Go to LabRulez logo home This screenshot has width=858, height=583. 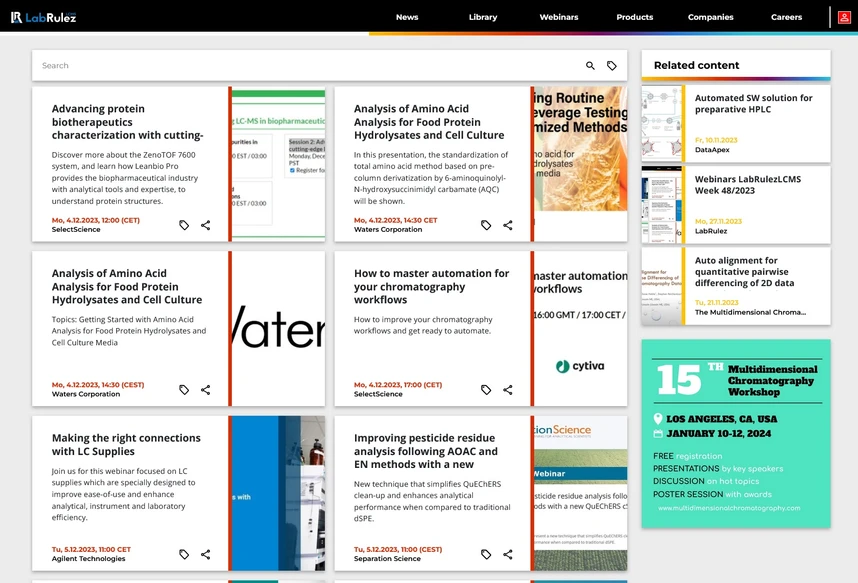(x=43, y=17)
